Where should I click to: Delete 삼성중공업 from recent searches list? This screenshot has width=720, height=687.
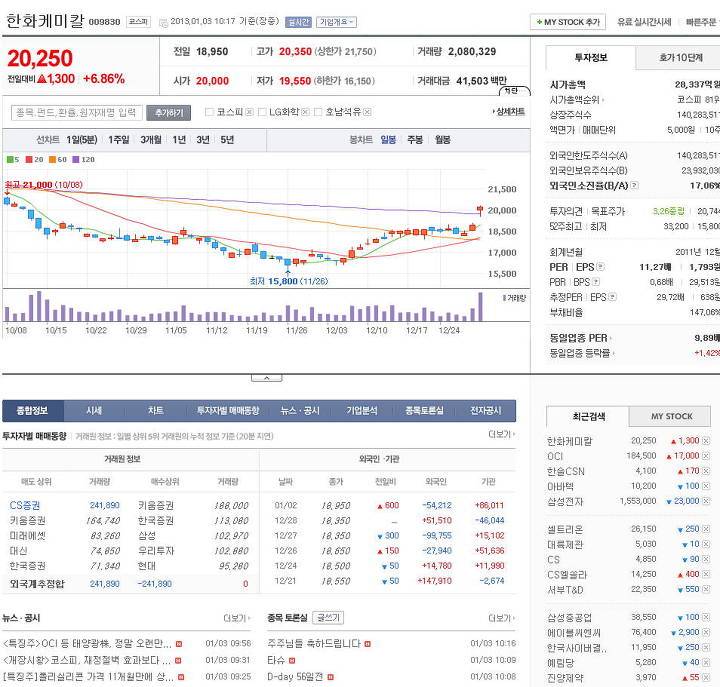click(x=706, y=617)
